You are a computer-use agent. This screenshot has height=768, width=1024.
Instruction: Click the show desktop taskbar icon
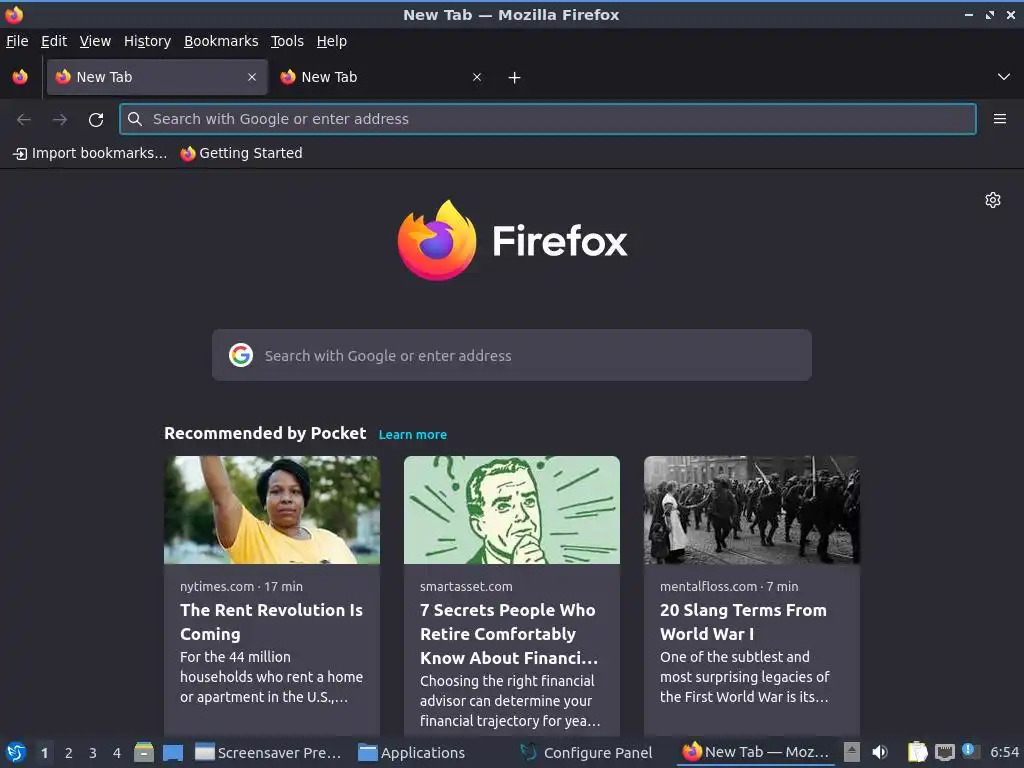point(172,752)
